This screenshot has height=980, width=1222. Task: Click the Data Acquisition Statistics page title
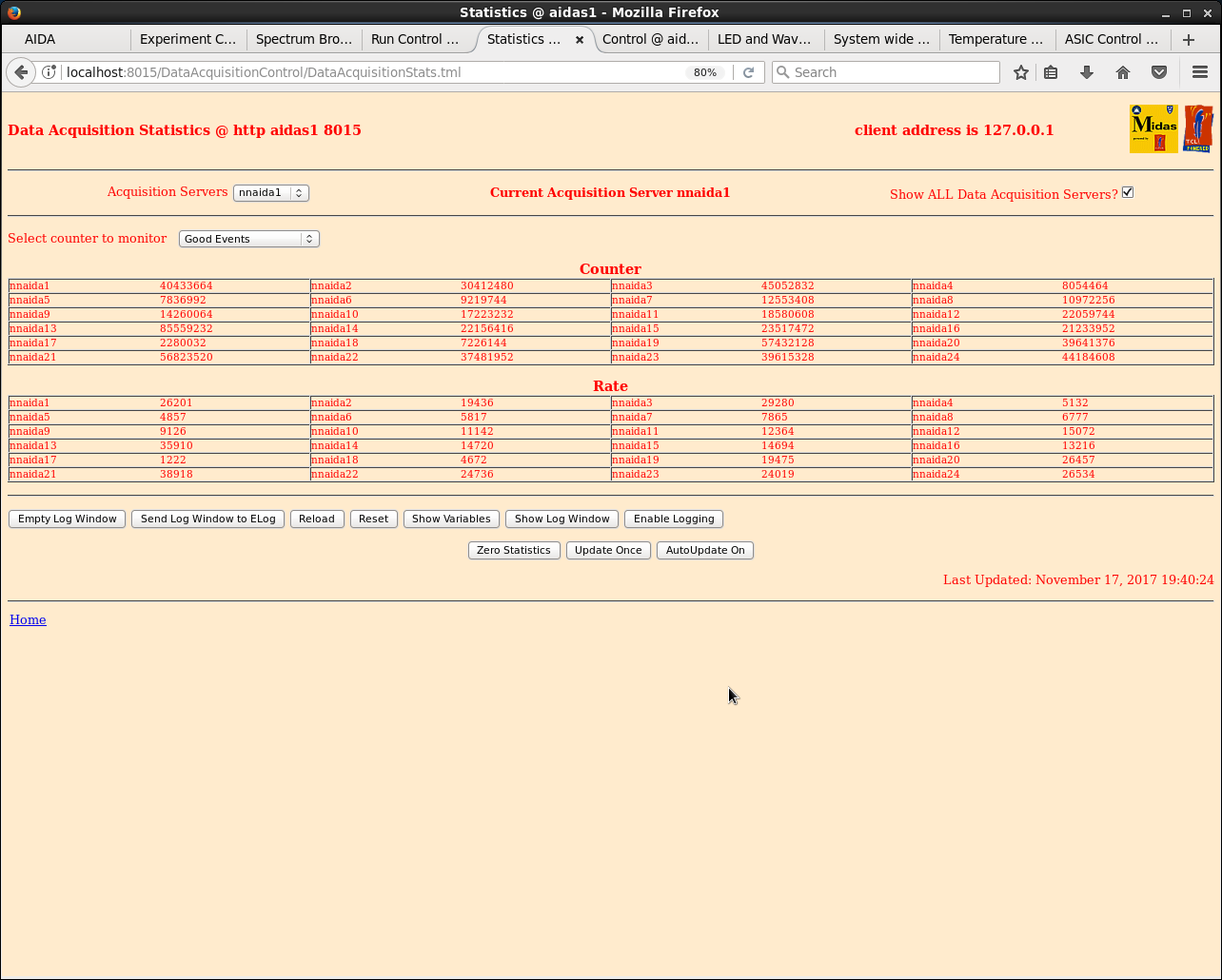point(185,130)
